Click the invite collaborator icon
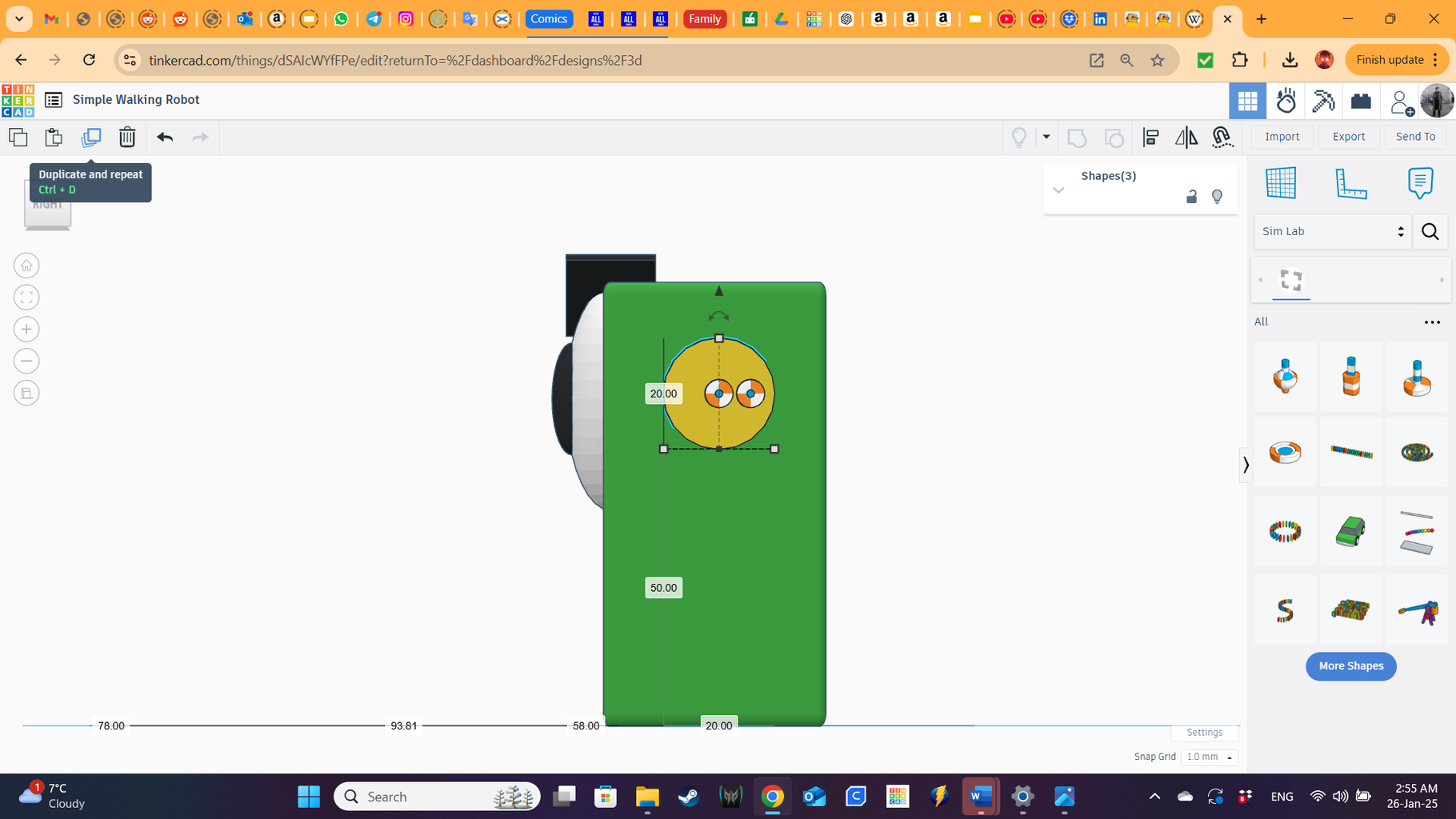This screenshot has width=1456, height=819. tap(1401, 102)
